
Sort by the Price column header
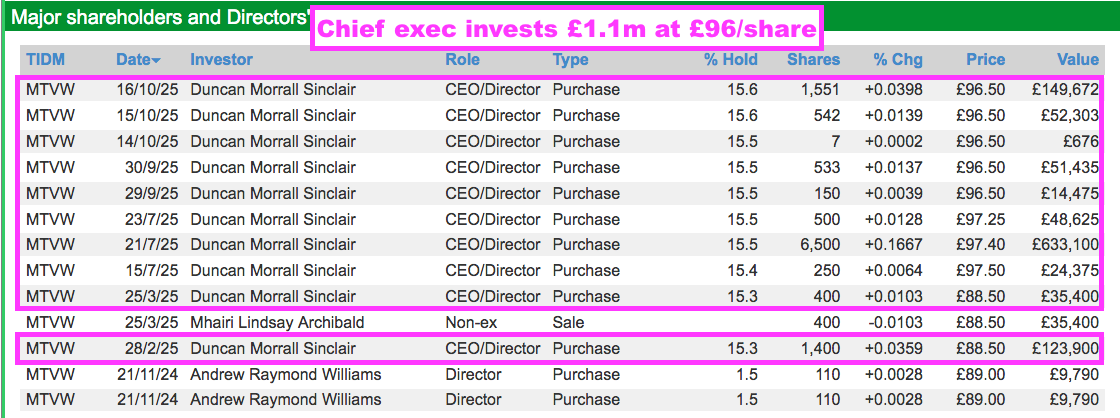(x=985, y=60)
